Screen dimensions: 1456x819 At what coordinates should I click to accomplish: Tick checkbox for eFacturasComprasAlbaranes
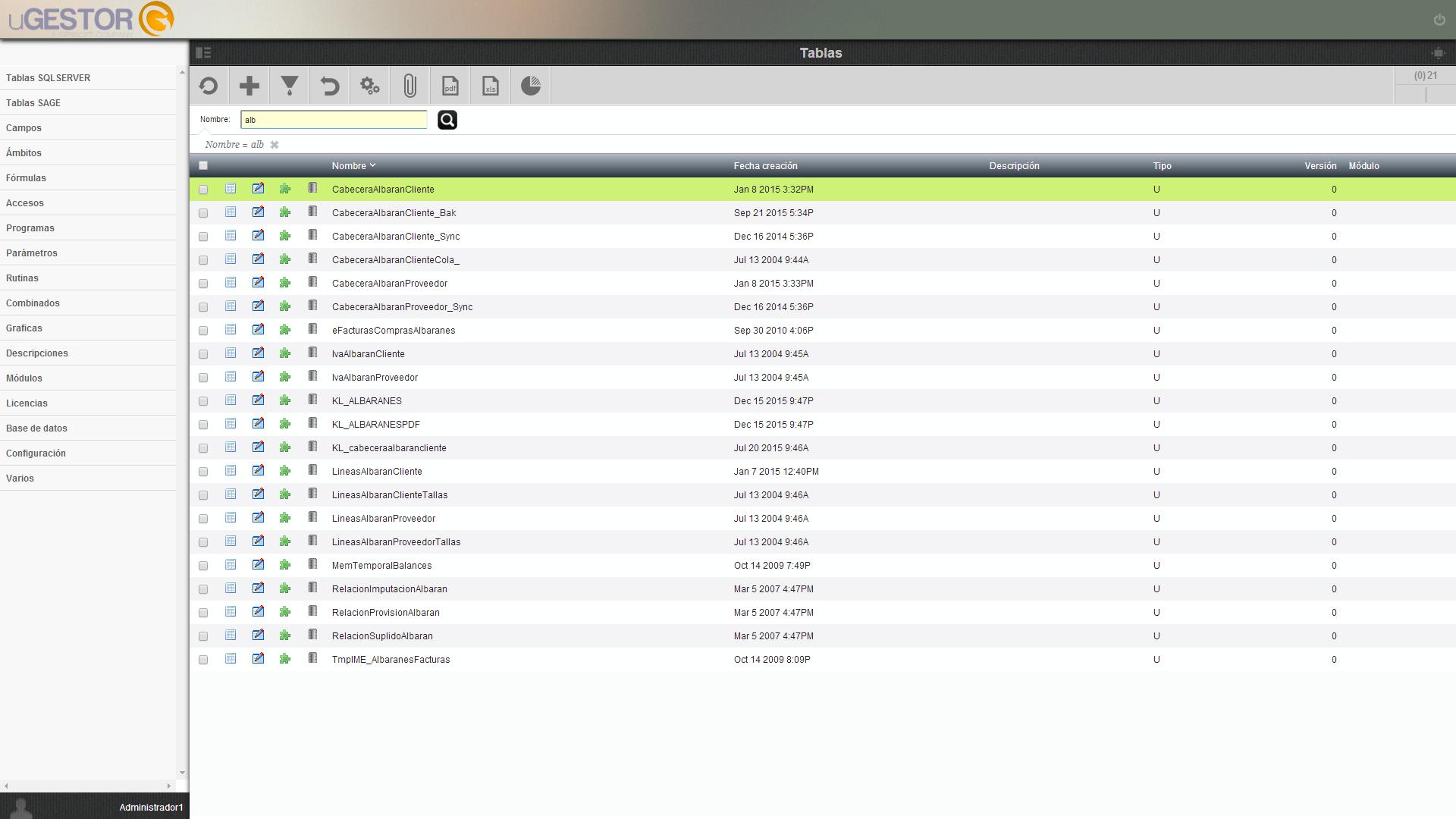coord(203,331)
